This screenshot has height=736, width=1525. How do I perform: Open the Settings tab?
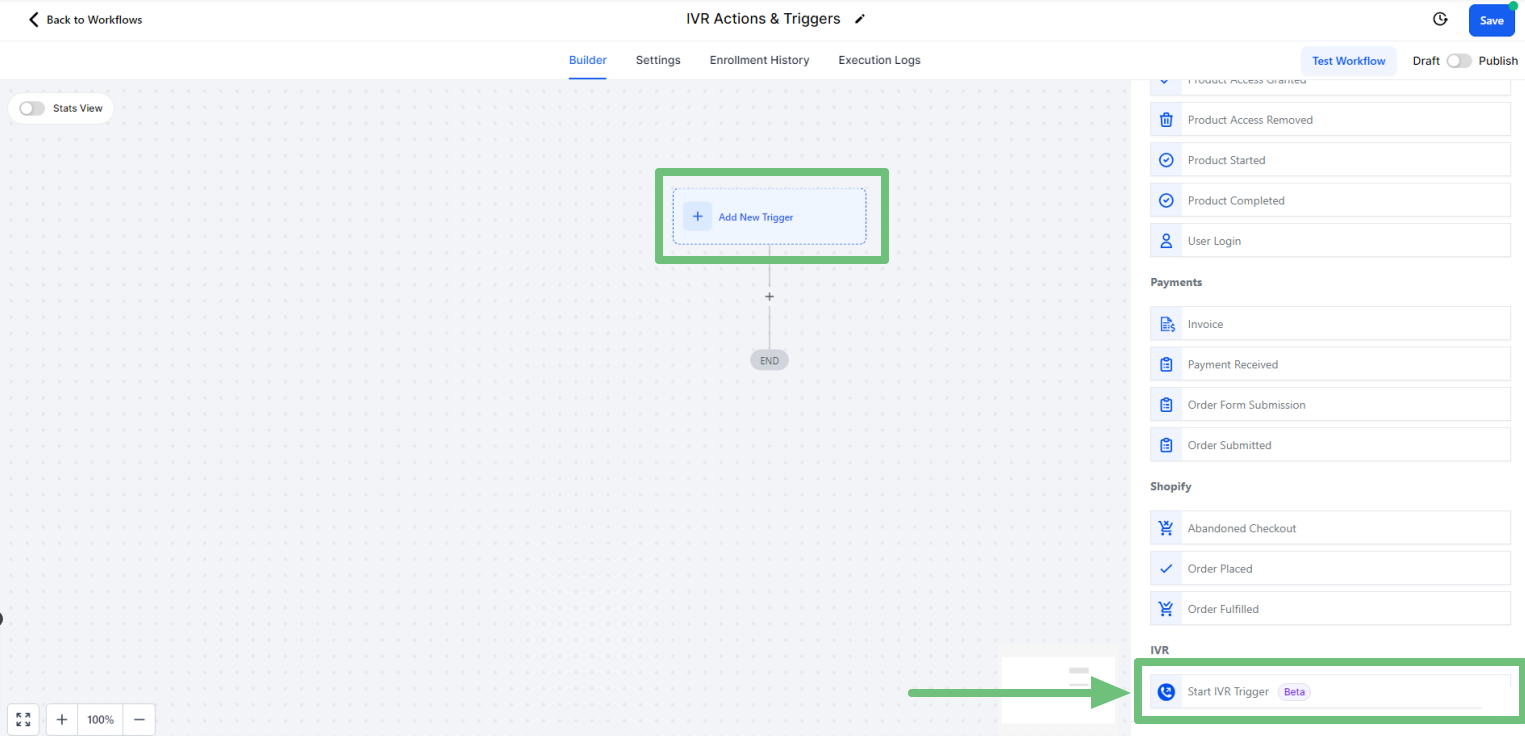658,60
